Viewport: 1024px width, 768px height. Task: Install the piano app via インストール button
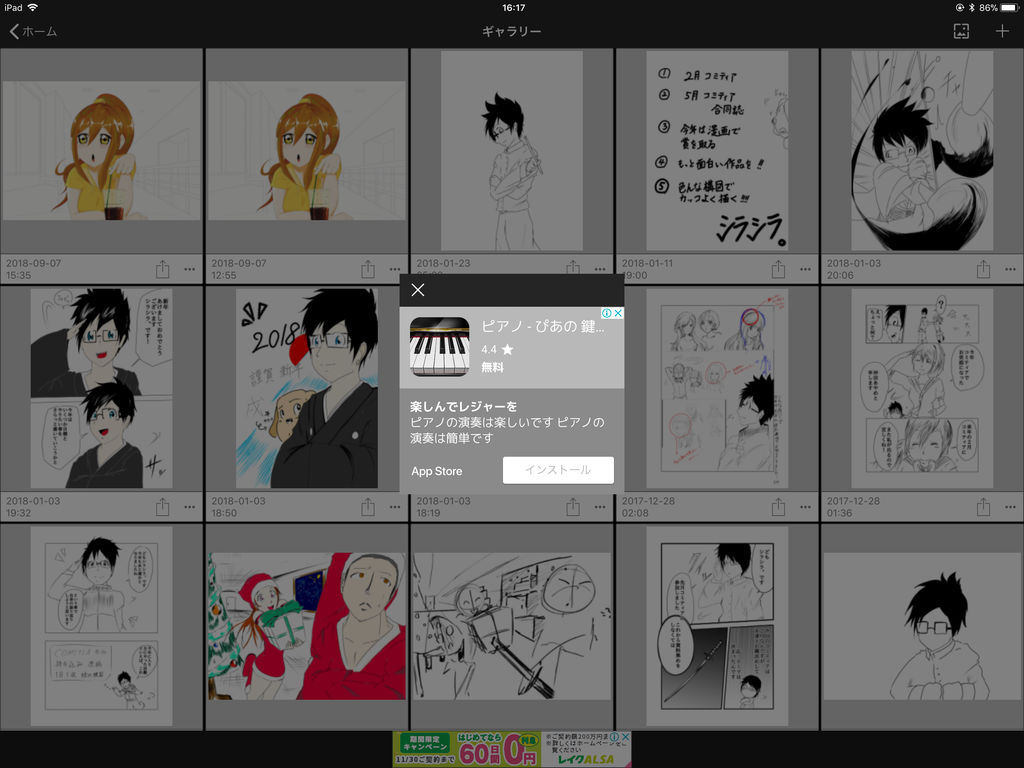(x=558, y=470)
